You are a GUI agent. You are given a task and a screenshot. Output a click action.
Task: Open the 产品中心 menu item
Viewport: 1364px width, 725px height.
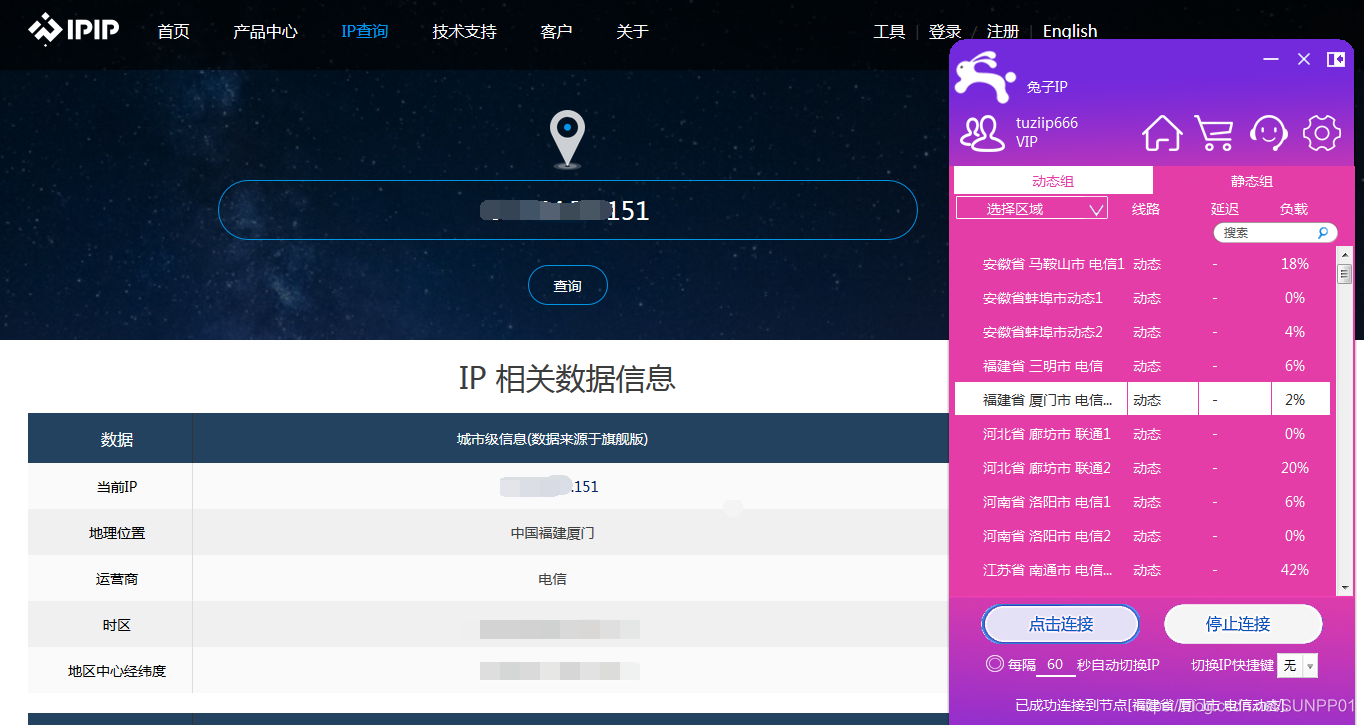(265, 31)
